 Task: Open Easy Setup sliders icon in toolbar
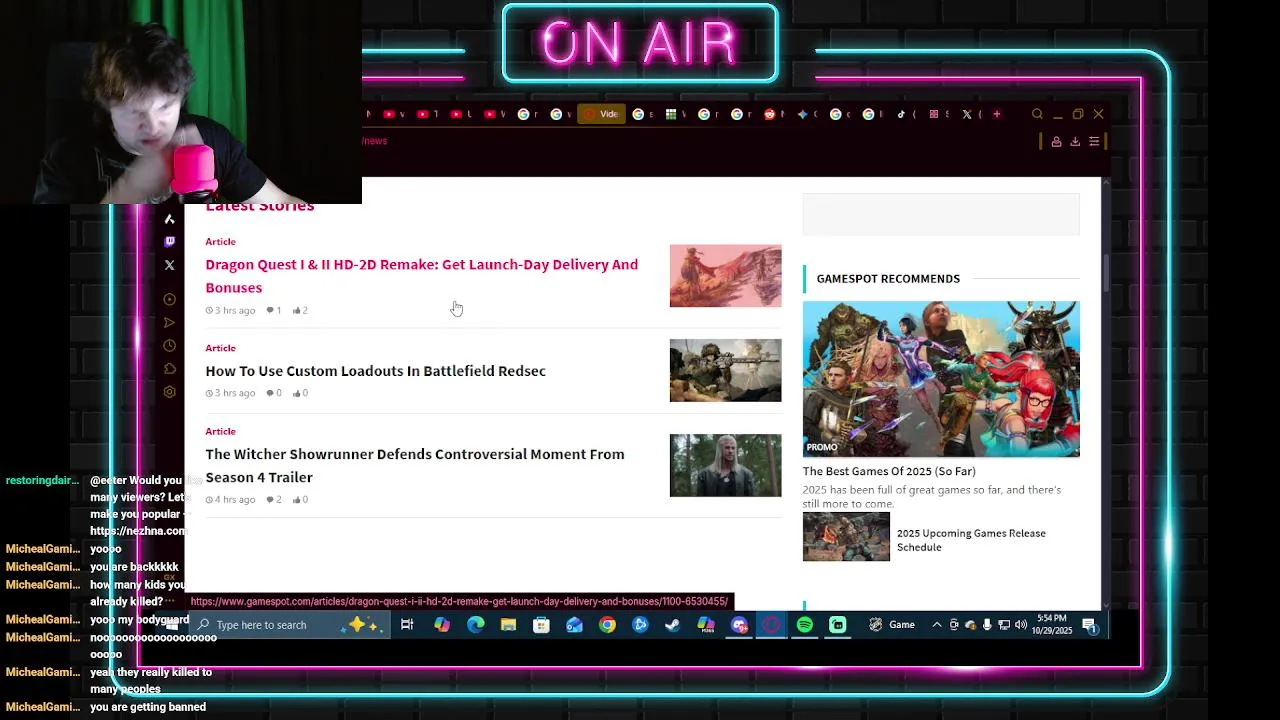coord(1094,142)
